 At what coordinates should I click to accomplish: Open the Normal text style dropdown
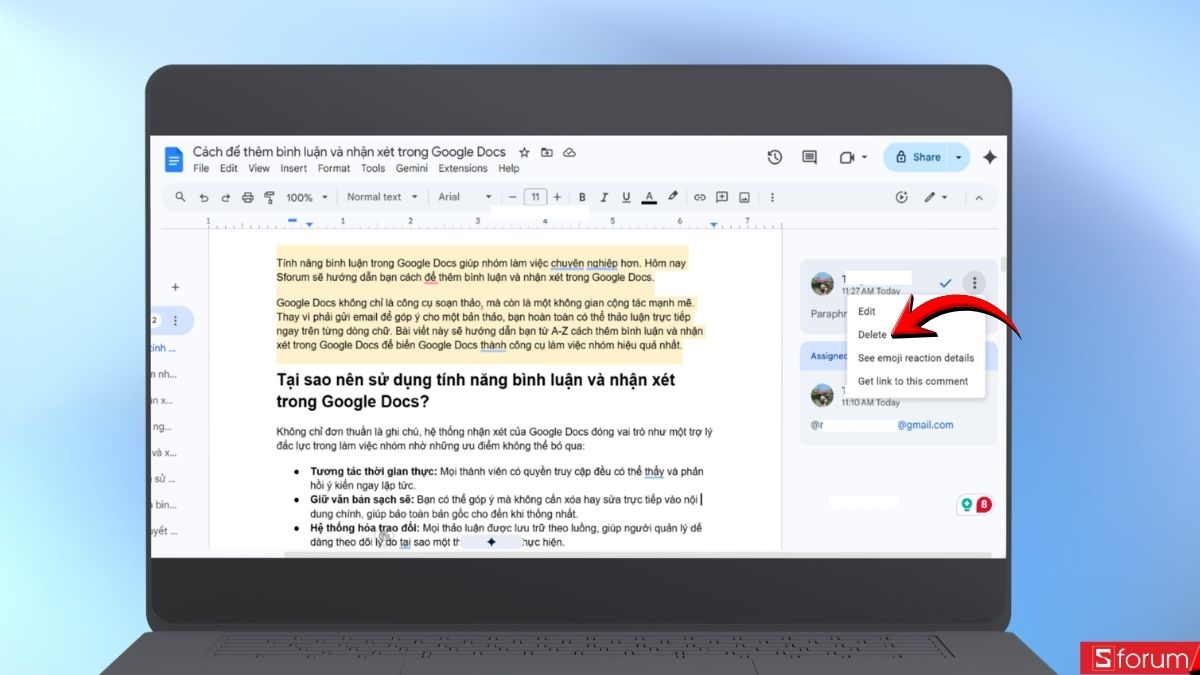(x=382, y=197)
